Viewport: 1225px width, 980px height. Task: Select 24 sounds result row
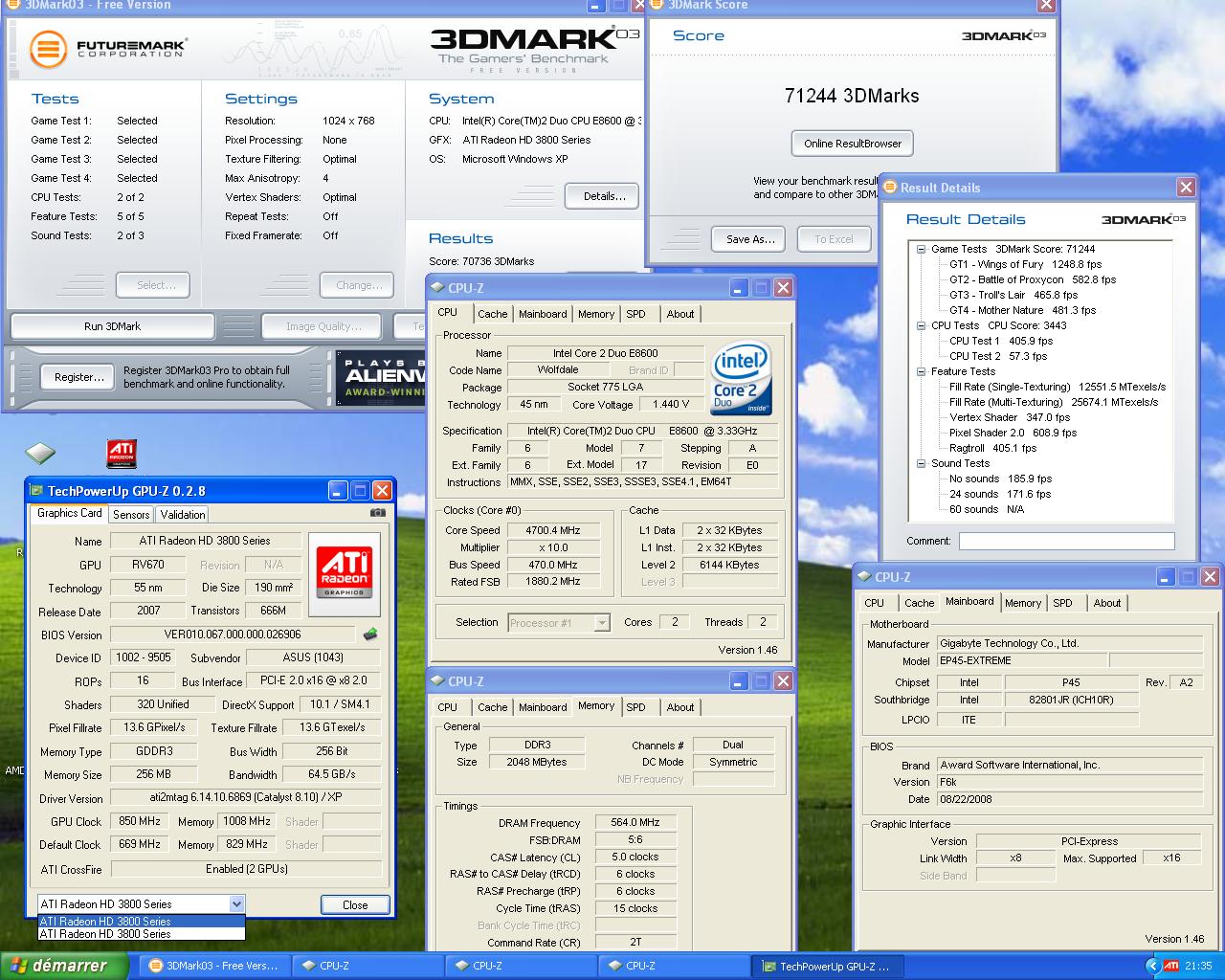click(1000, 494)
